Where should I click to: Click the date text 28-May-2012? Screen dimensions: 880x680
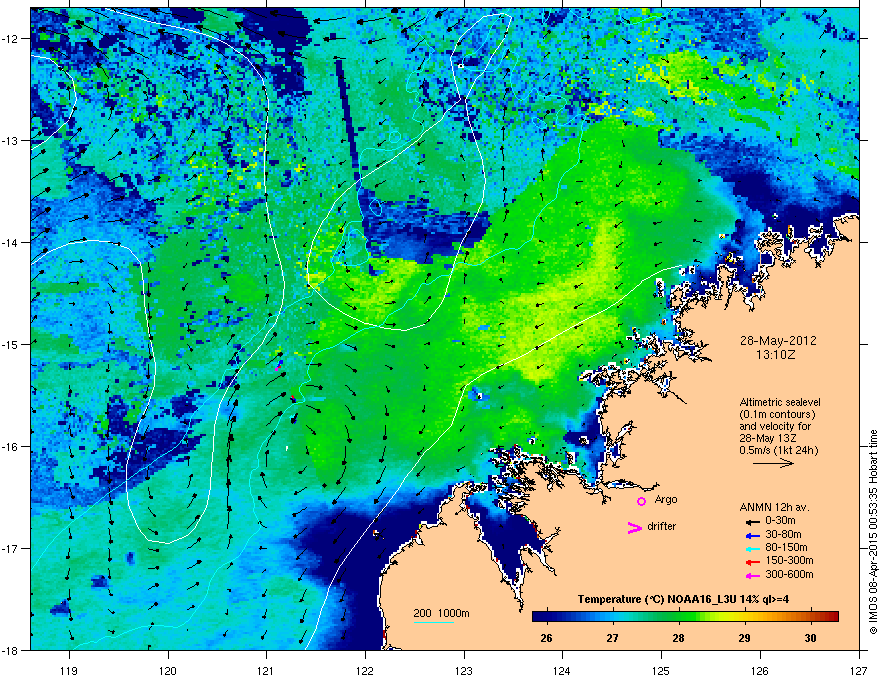778,341
